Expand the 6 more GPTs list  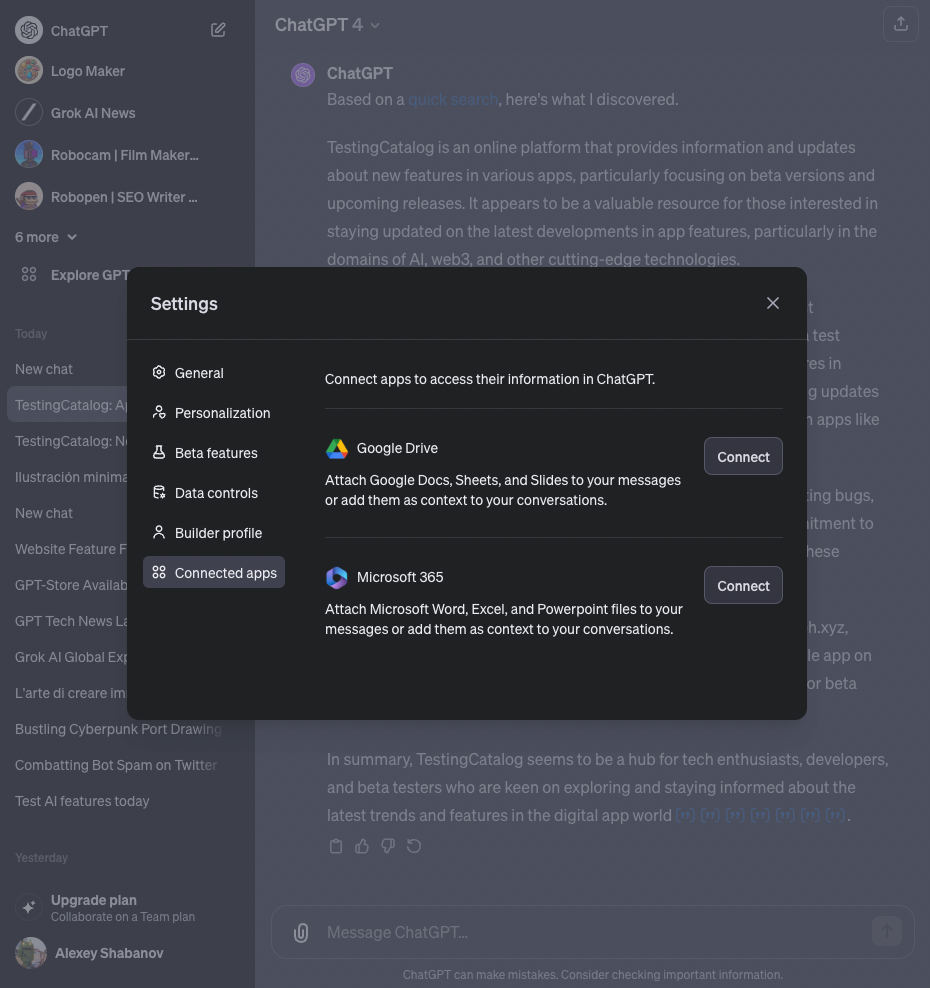point(46,238)
